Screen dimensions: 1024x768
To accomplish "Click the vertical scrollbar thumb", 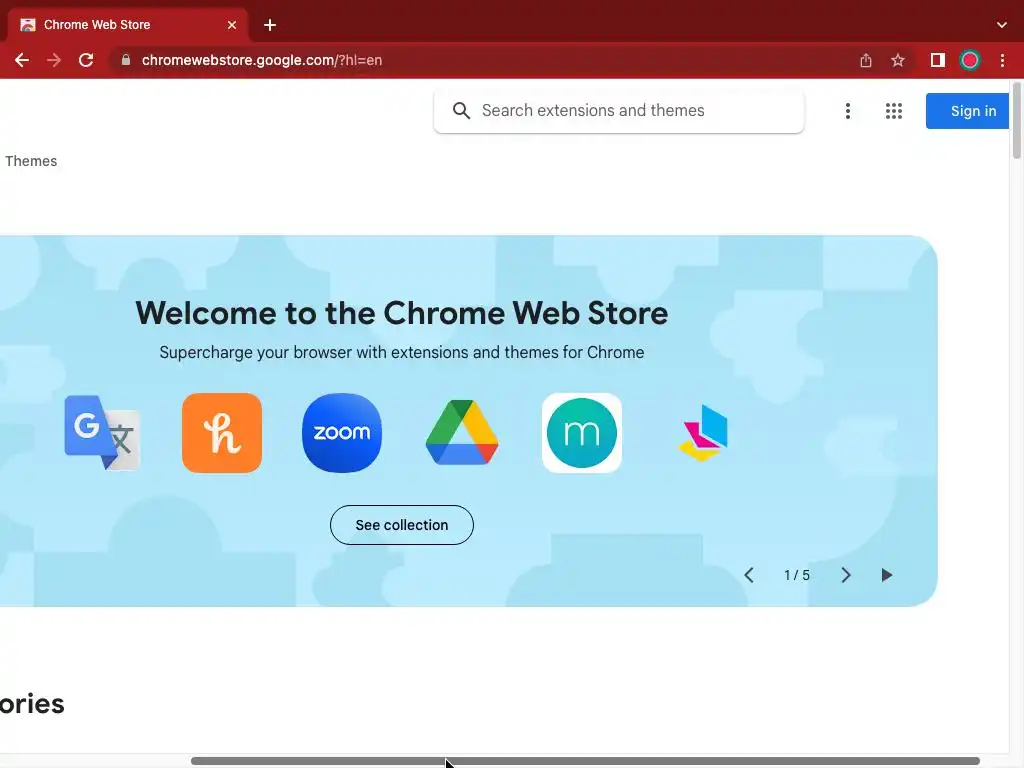I will click(1017, 121).
